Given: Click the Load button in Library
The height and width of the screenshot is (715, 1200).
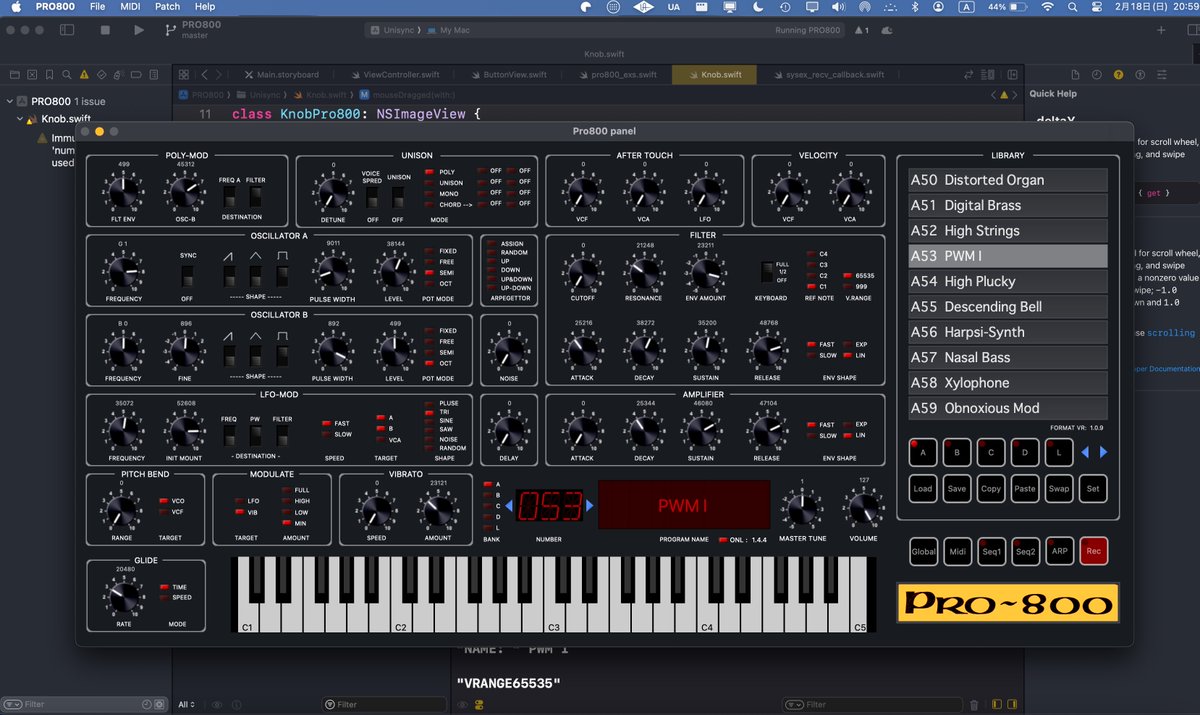Looking at the screenshot, I should point(923,489).
